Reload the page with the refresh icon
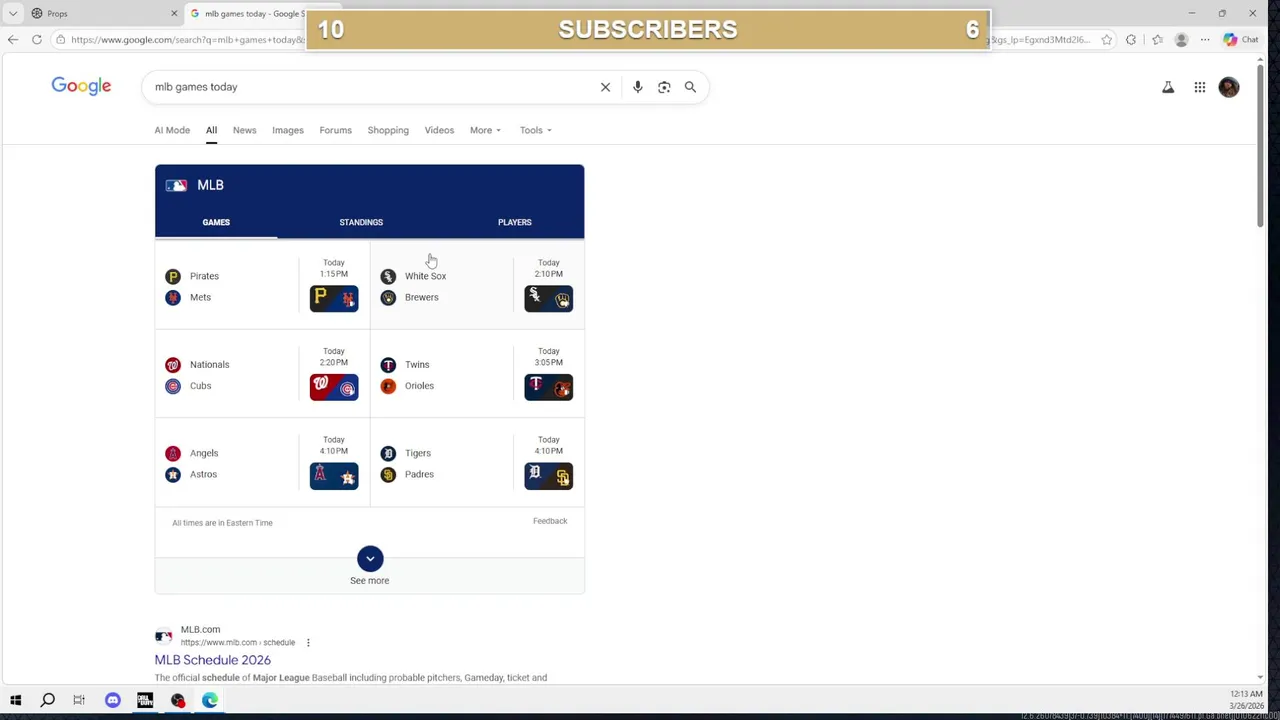1280x720 pixels. tap(37, 40)
